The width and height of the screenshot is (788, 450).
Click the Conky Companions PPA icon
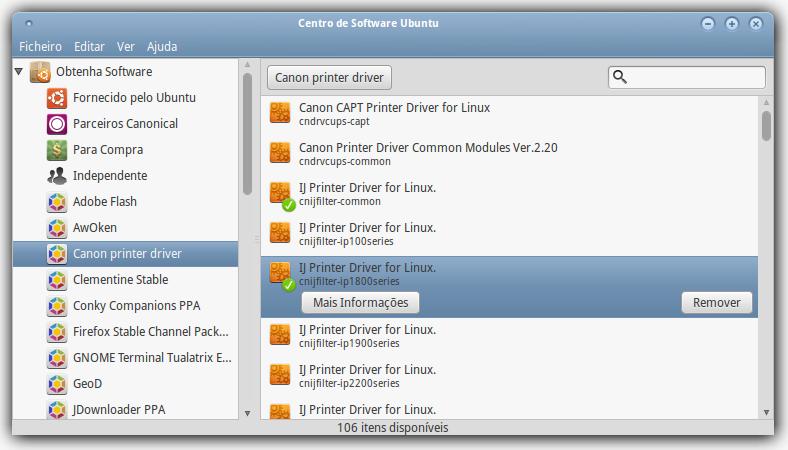pos(57,306)
